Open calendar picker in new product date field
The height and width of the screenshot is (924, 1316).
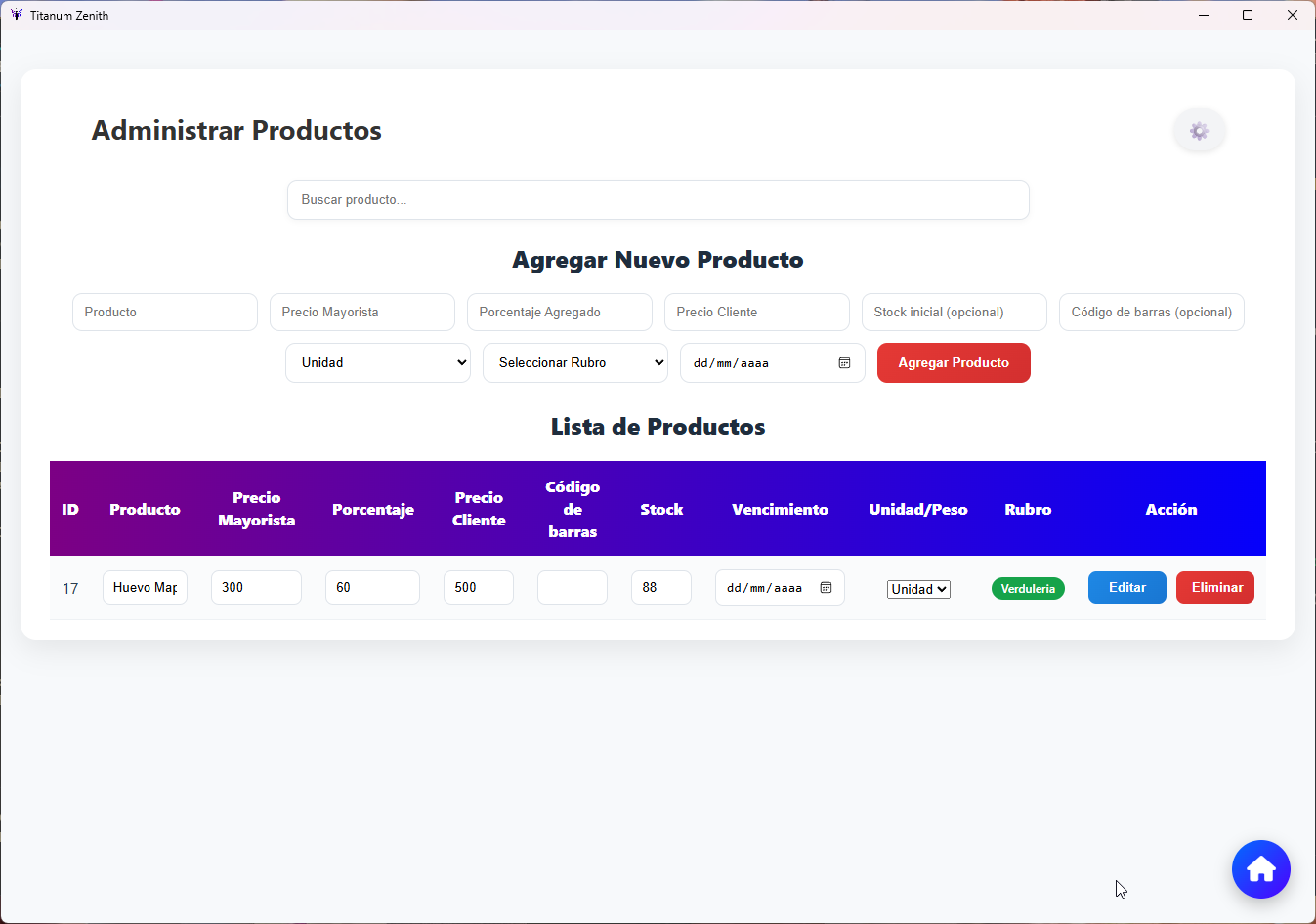[x=843, y=362]
